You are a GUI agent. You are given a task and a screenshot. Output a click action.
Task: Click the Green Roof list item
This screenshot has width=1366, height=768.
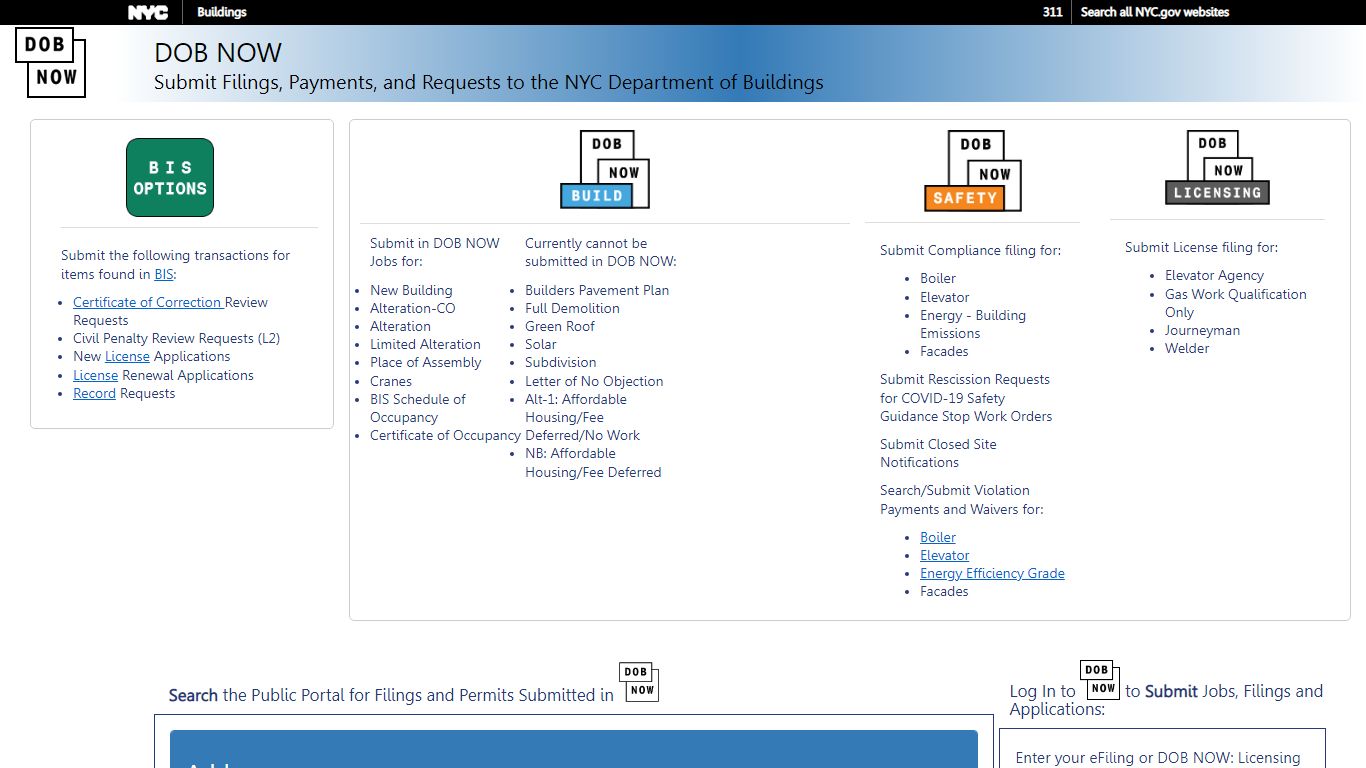(560, 326)
